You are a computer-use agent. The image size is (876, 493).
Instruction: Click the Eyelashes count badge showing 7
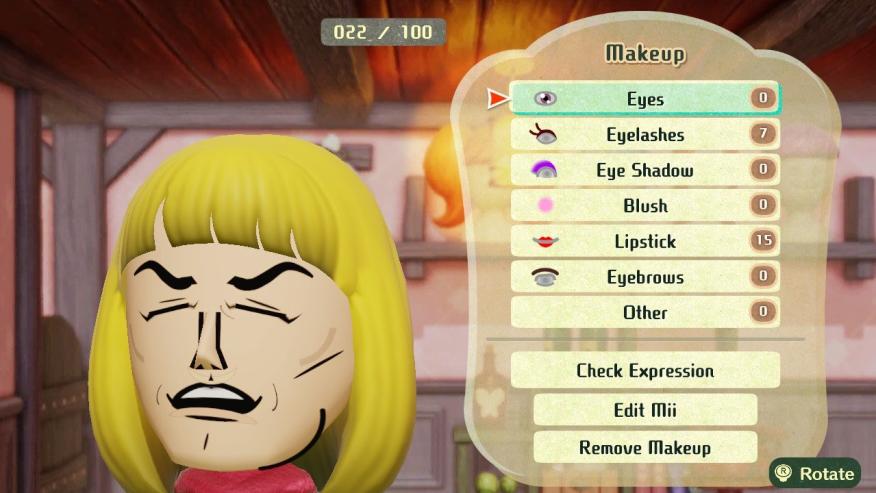(764, 134)
